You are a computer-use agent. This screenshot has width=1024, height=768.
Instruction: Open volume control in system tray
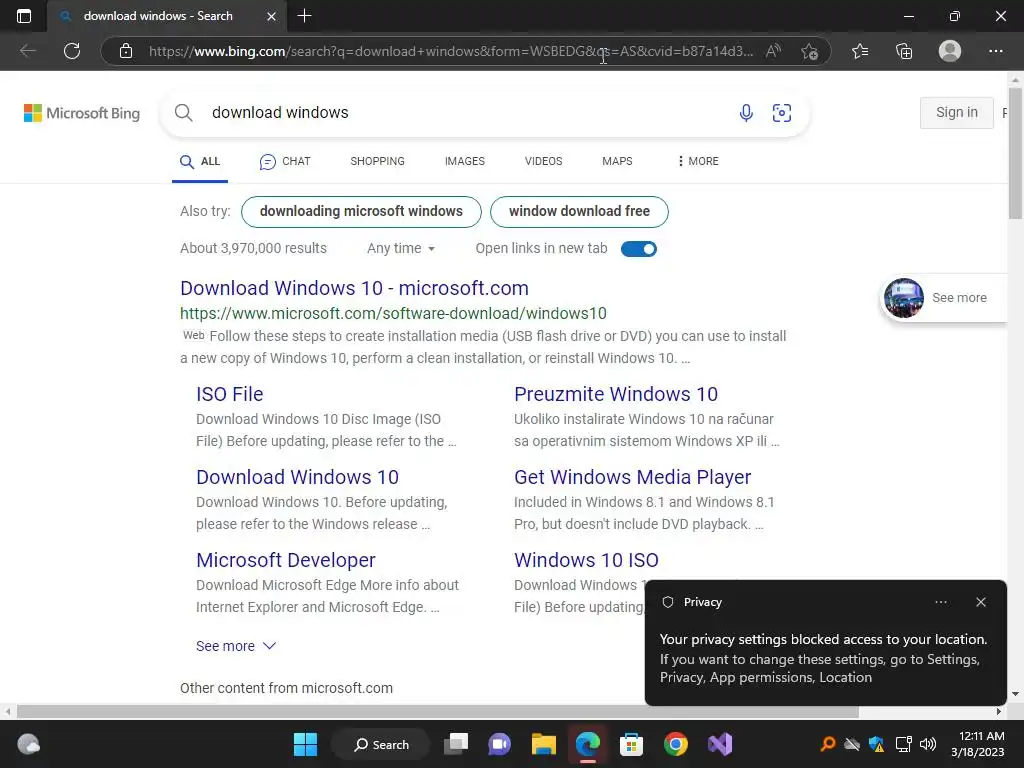point(928,744)
